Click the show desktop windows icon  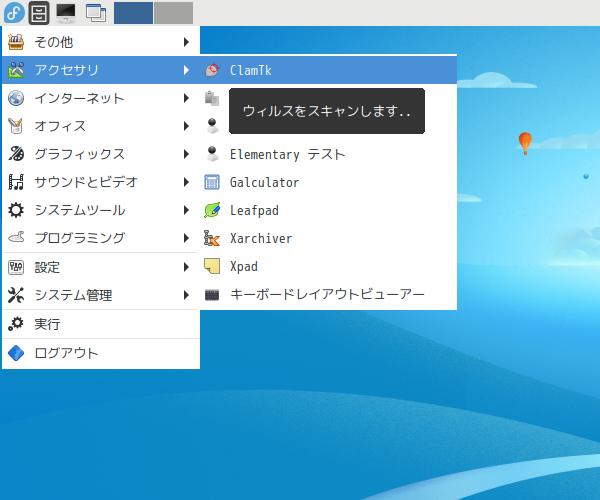click(96, 13)
